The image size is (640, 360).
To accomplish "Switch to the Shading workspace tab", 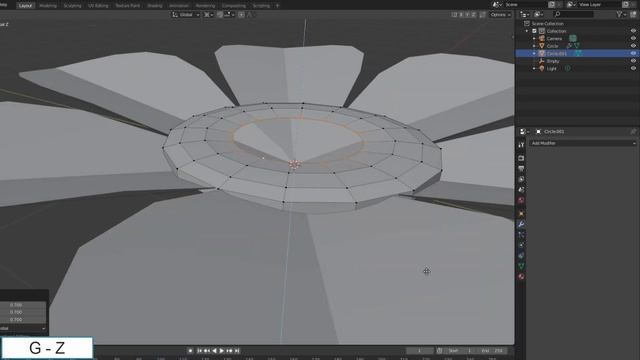I will click(154, 6).
